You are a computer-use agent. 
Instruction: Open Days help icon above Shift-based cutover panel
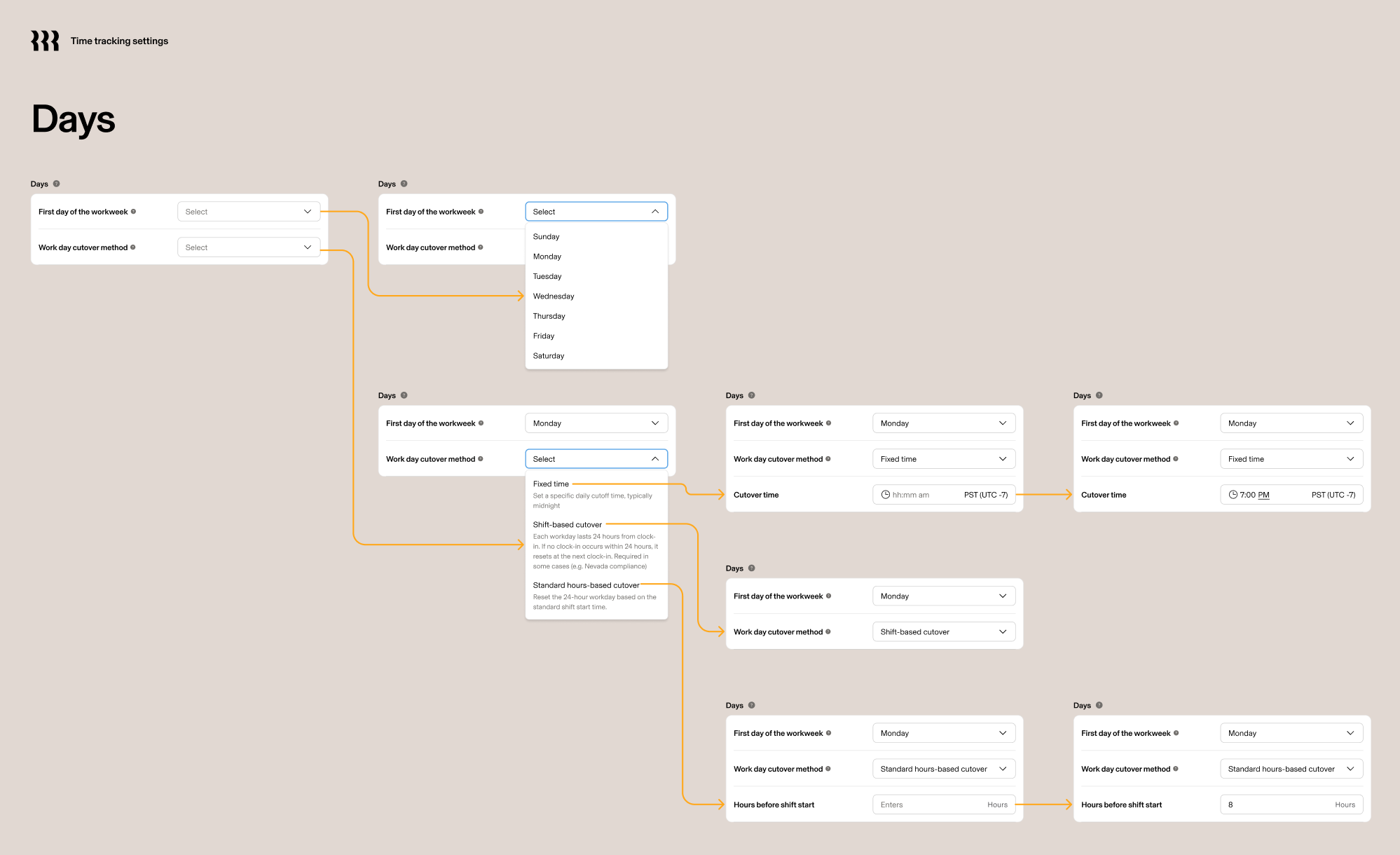coord(752,568)
